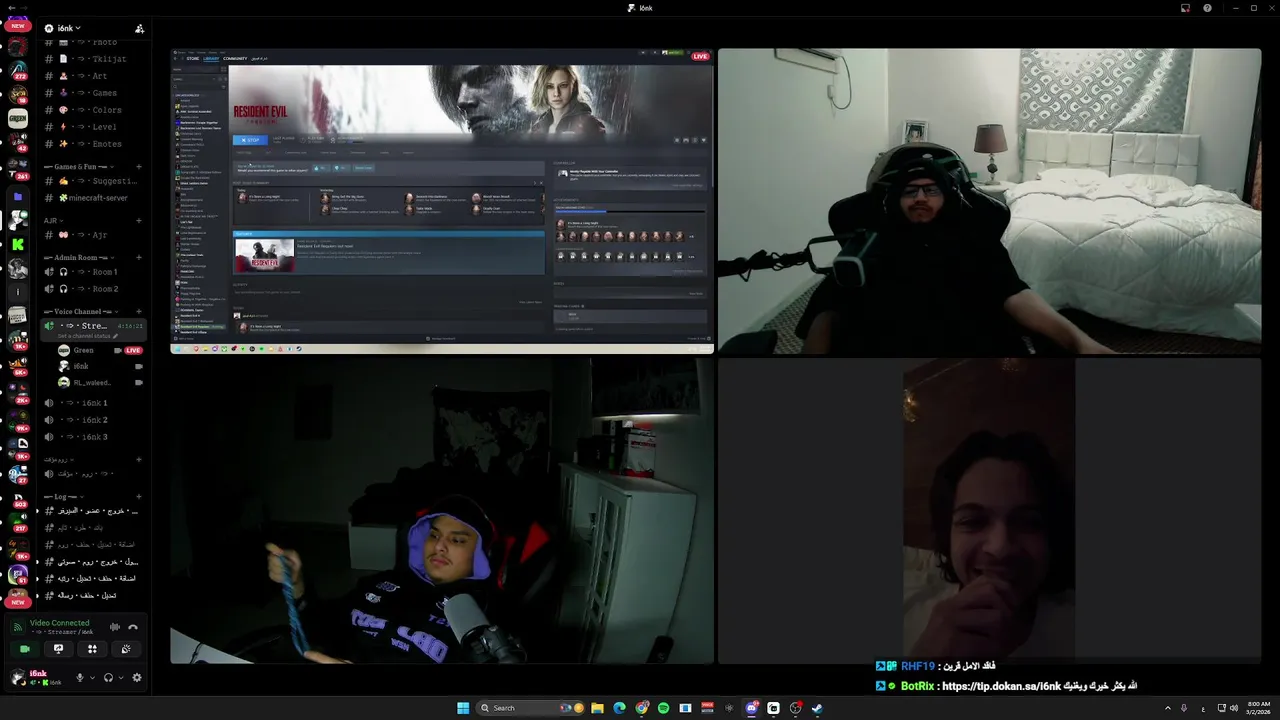Join the i6nk 2 voice channel

[94, 420]
